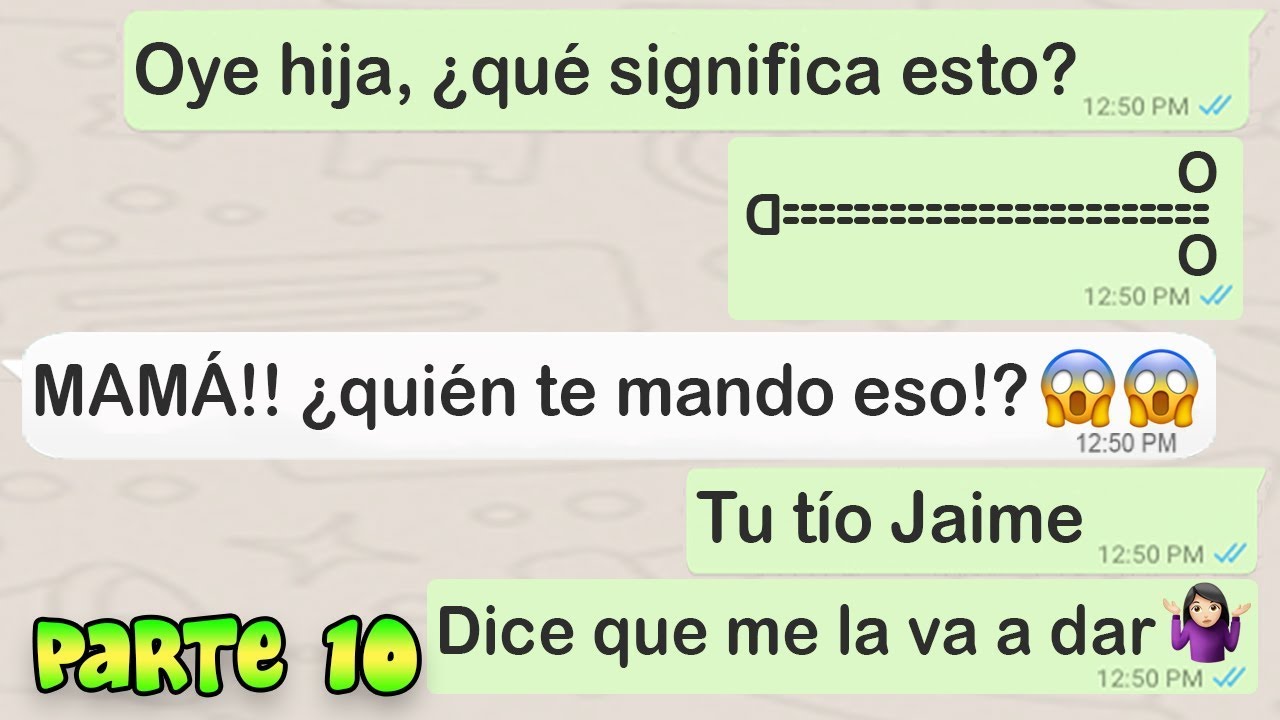Select the 'Oye hija, ¿qué significa esto?' message
1280x720 pixels.
coord(687,70)
